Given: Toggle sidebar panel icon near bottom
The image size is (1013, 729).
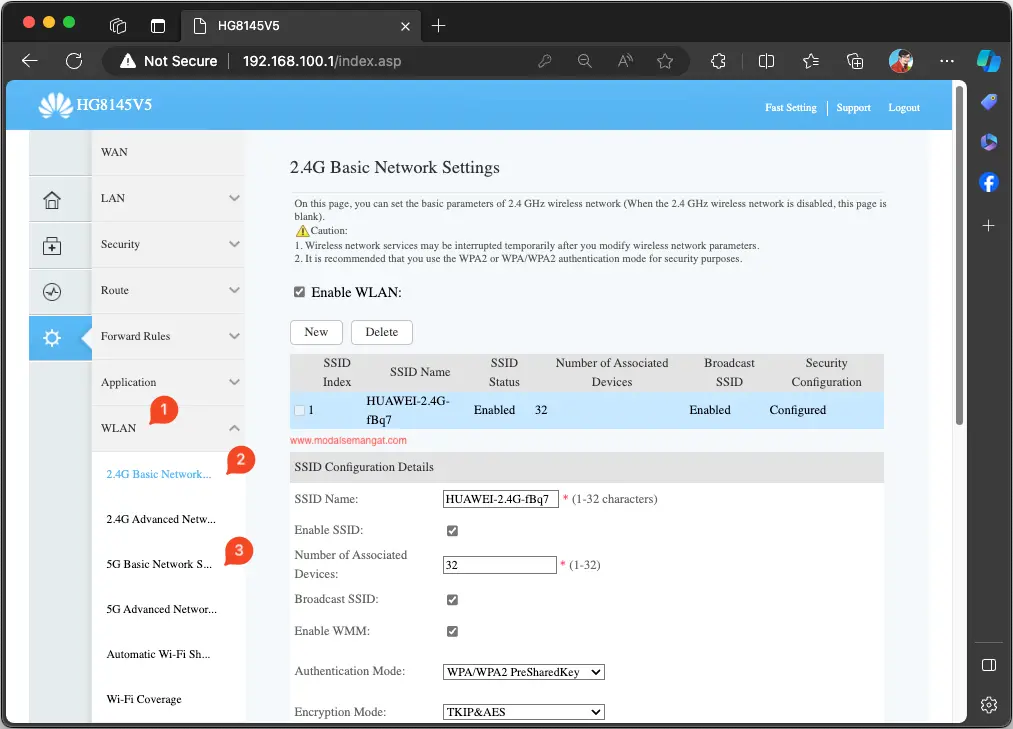Looking at the screenshot, I should (988, 665).
